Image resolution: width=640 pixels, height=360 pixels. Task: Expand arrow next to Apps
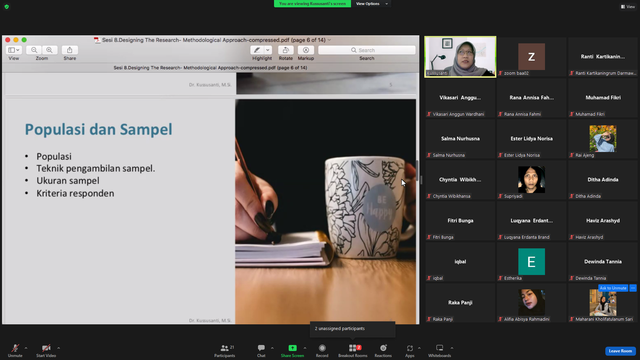click(419, 348)
